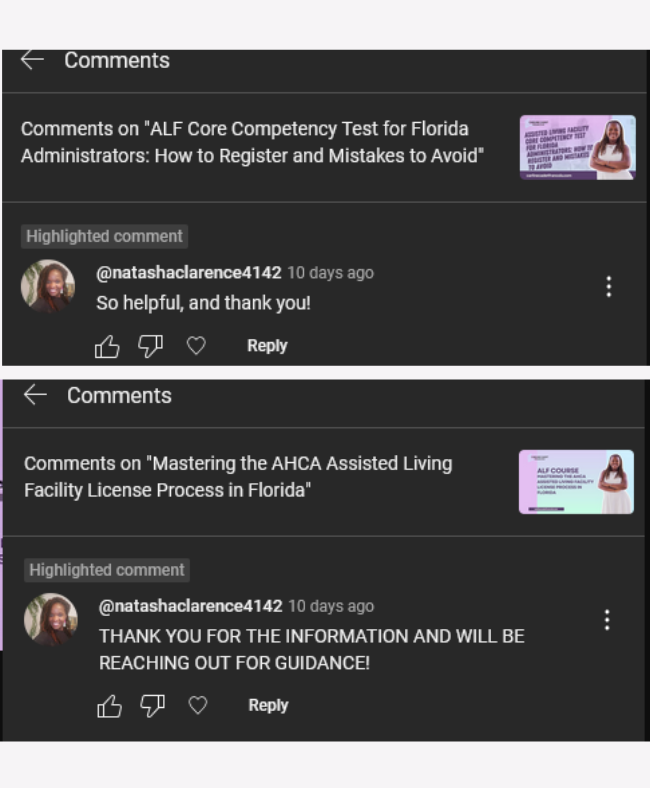Open the Mastering the AHCA License video thumbnail
Viewport: 650px width, 788px height.
576,482
